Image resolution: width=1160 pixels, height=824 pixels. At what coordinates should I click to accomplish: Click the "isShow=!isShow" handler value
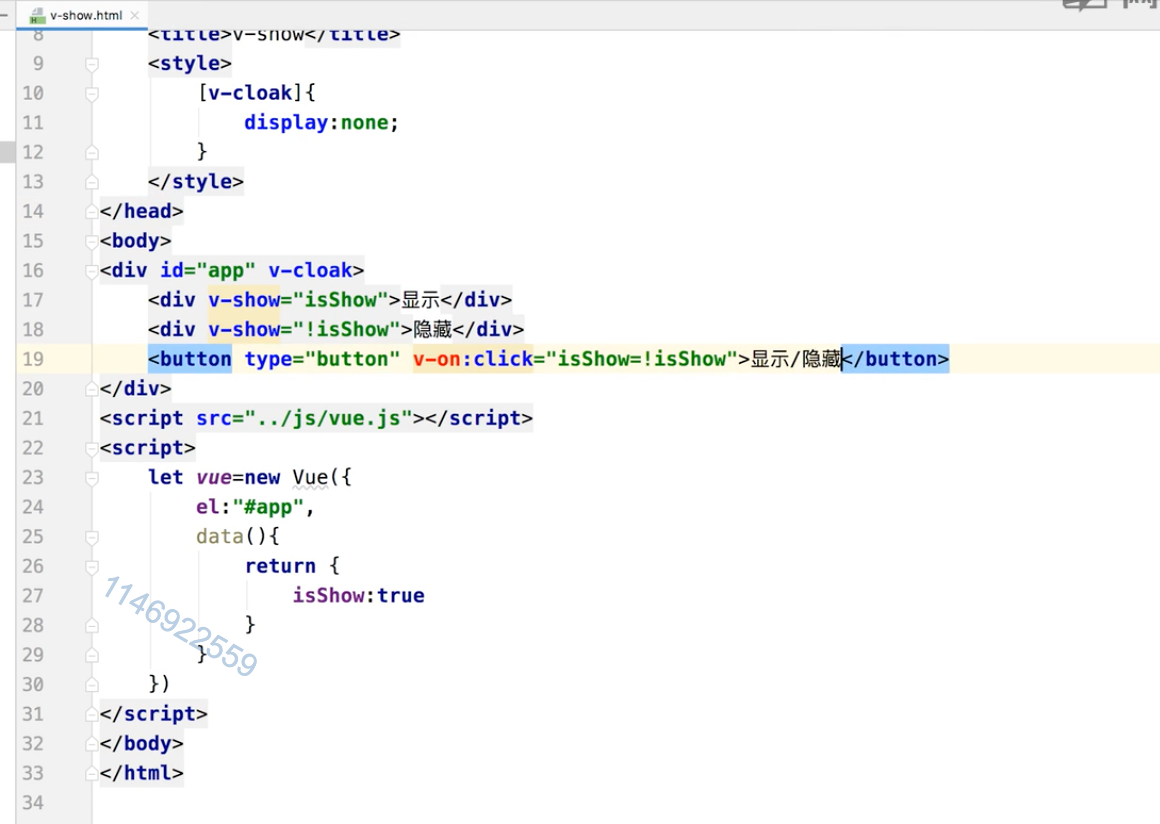tap(641, 359)
